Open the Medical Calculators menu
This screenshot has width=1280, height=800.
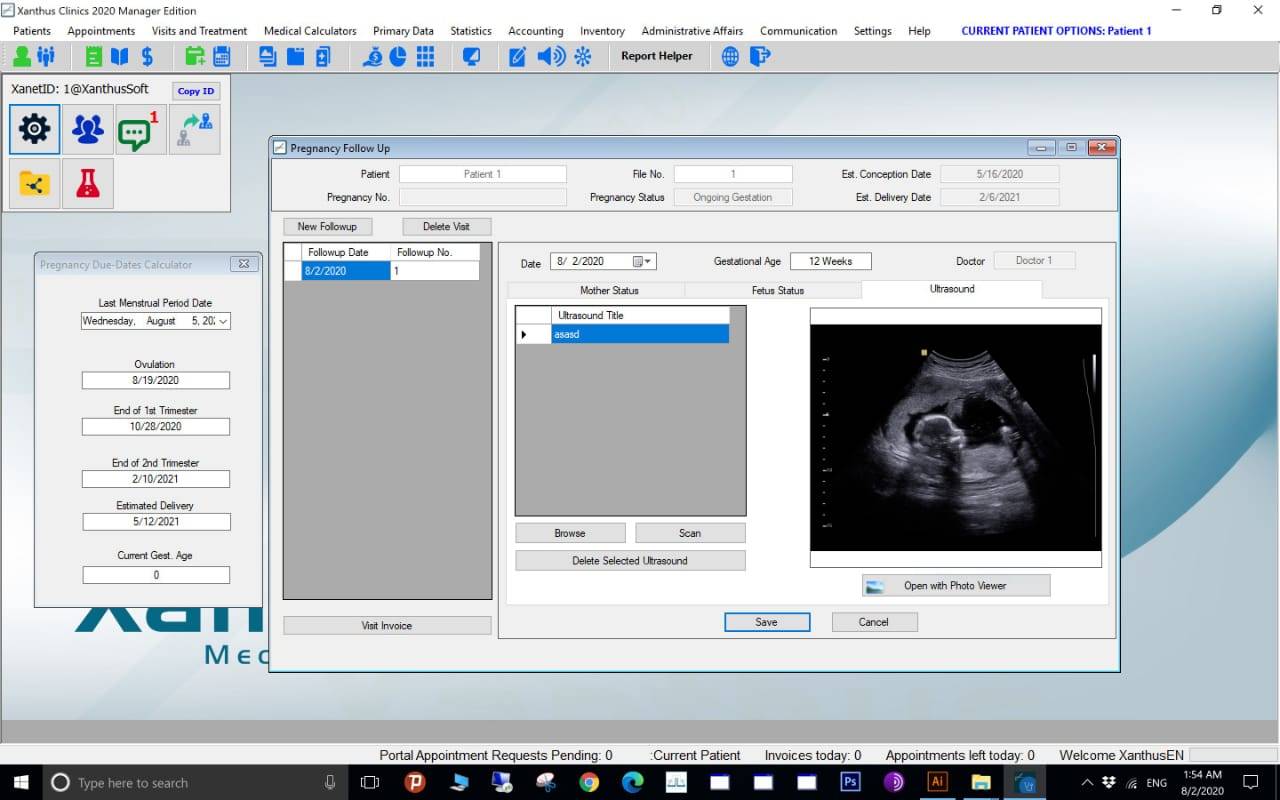pyautogui.click(x=310, y=31)
